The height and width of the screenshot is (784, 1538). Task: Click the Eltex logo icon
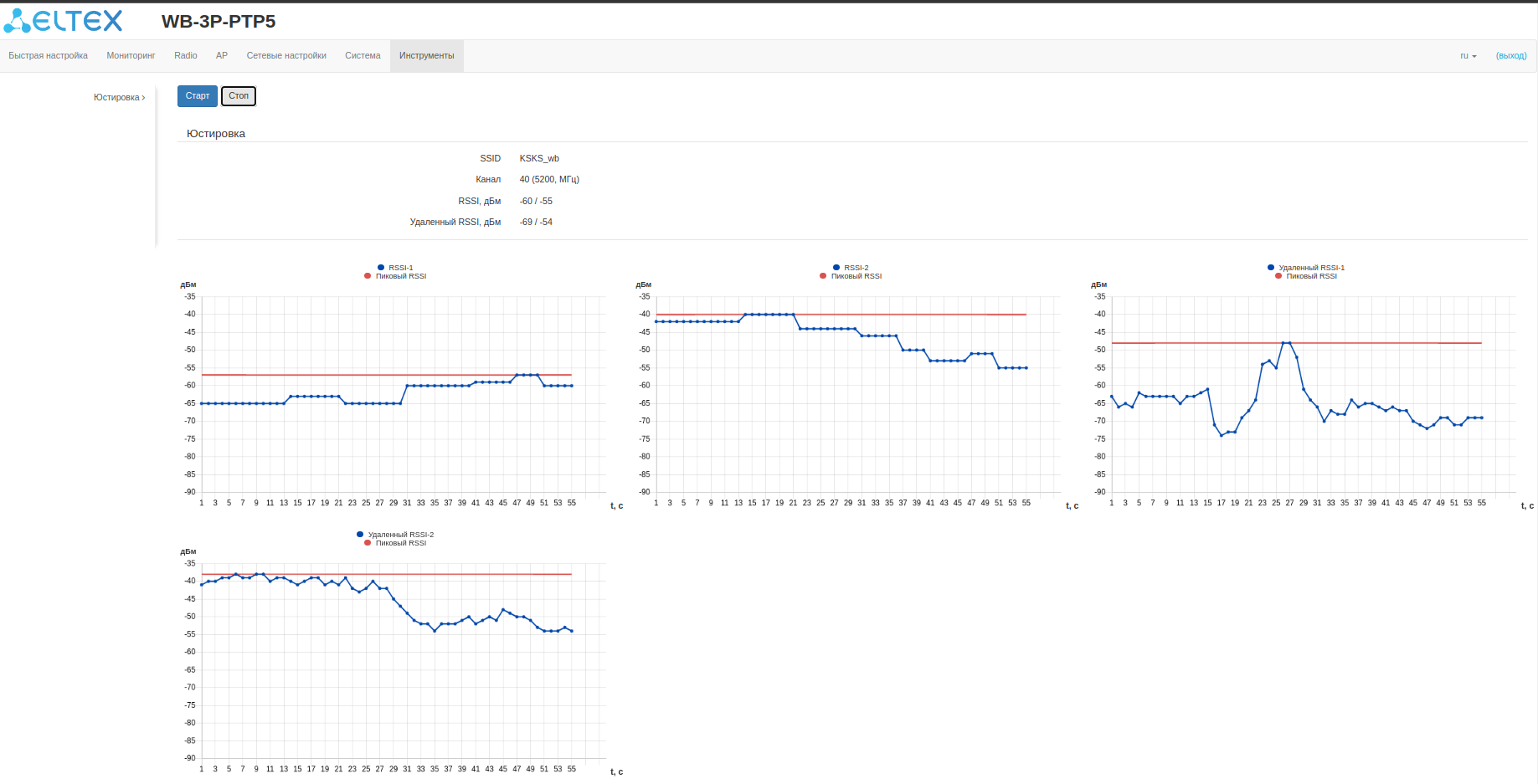[x=17, y=21]
